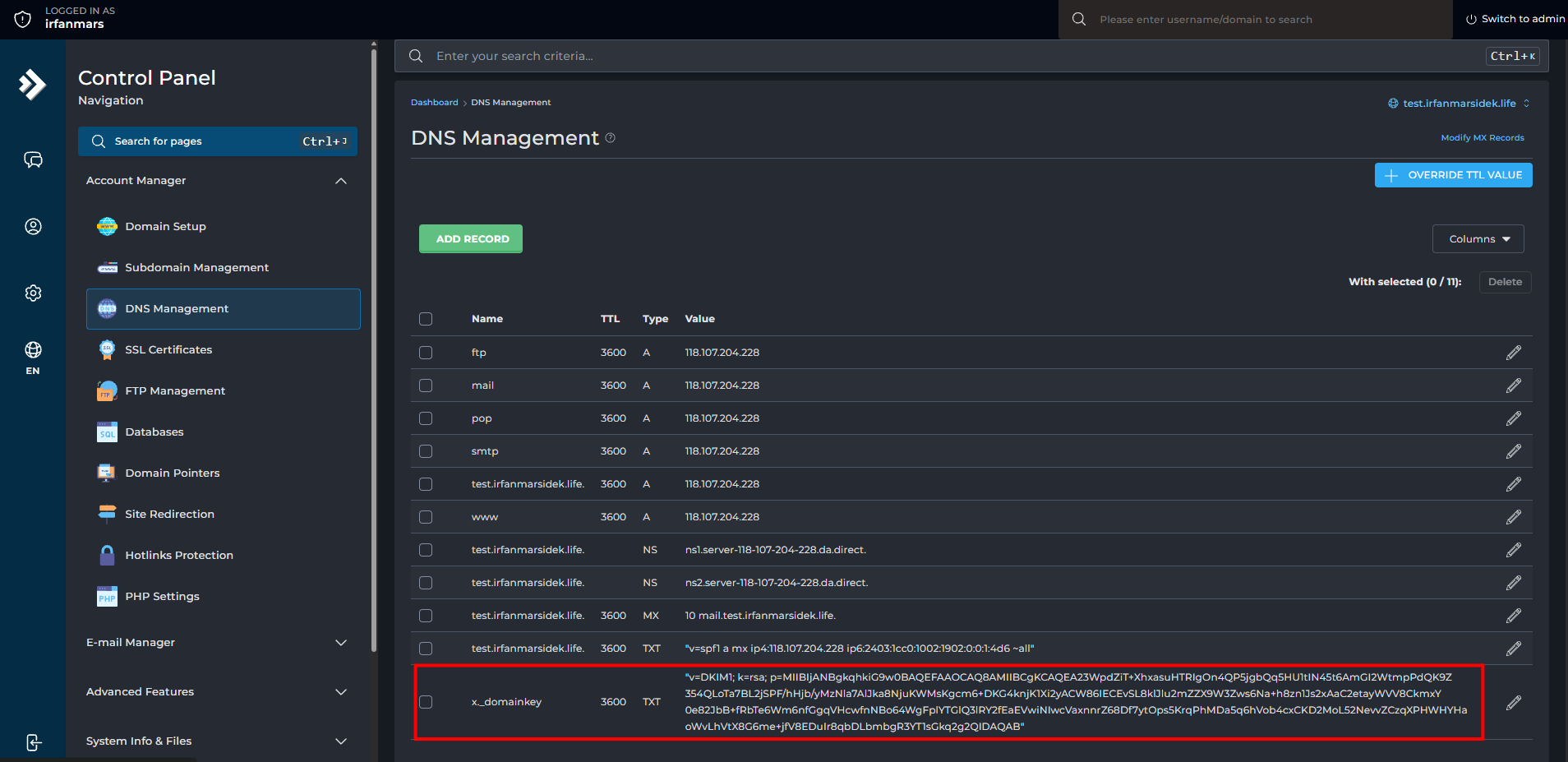This screenshot has height=762, width=1568.
Task: Open Site Redirection page
Action: pyautogui.click(x=169, y=515)
